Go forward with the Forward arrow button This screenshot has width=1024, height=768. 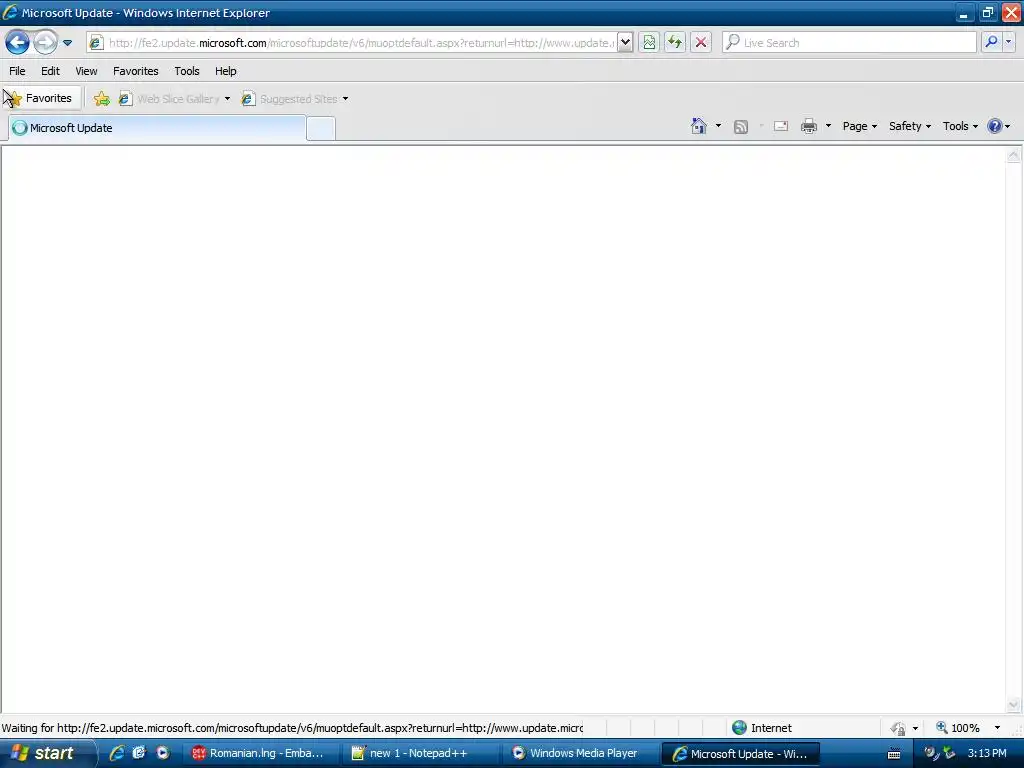tap(45, 43)
